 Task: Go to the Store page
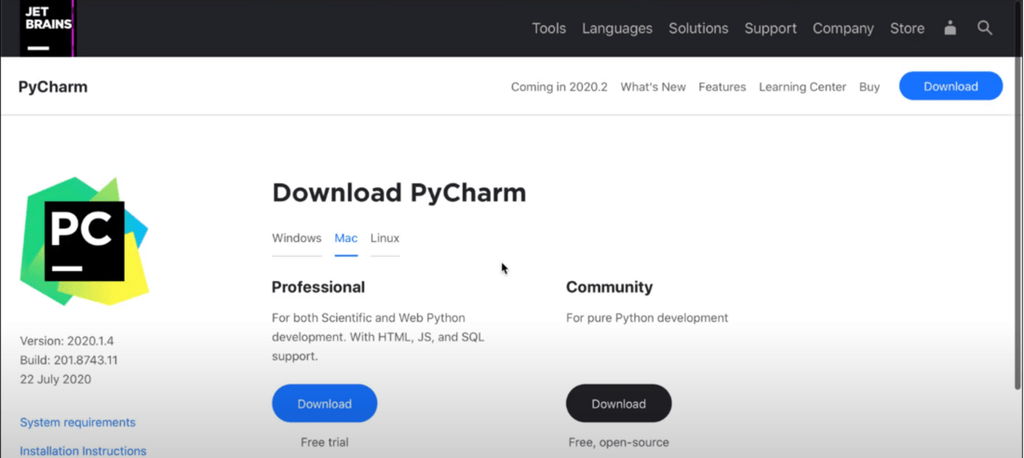907,29
